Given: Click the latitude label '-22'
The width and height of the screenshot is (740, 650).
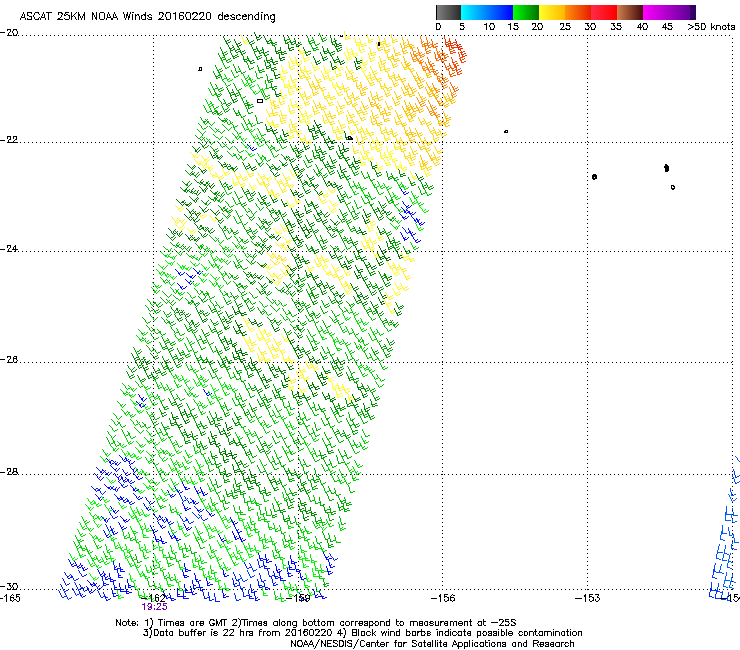Looking at the screenshot, I should [x=9, y=140].
